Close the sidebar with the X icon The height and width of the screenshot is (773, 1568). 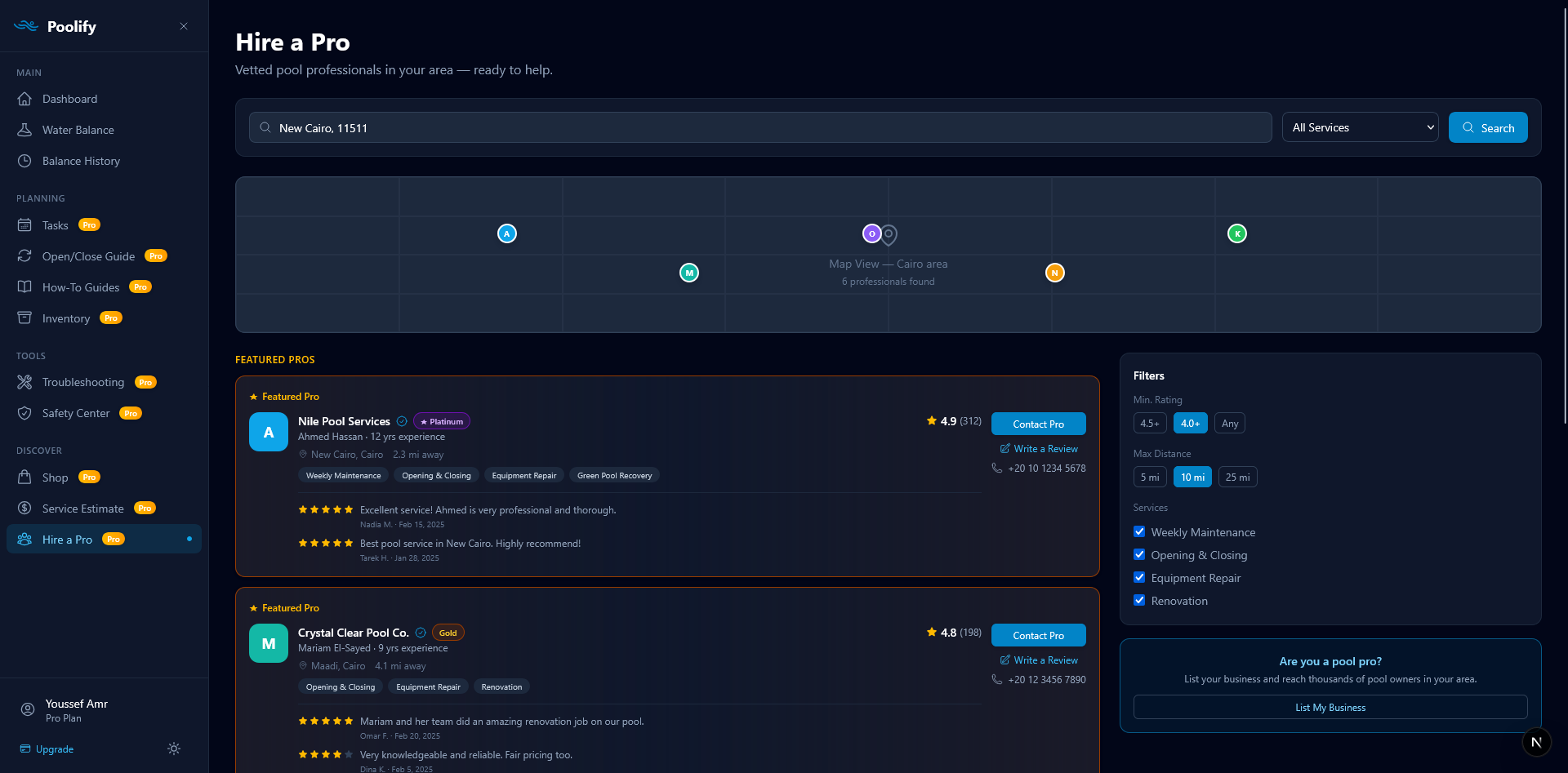tap(184, 26)
